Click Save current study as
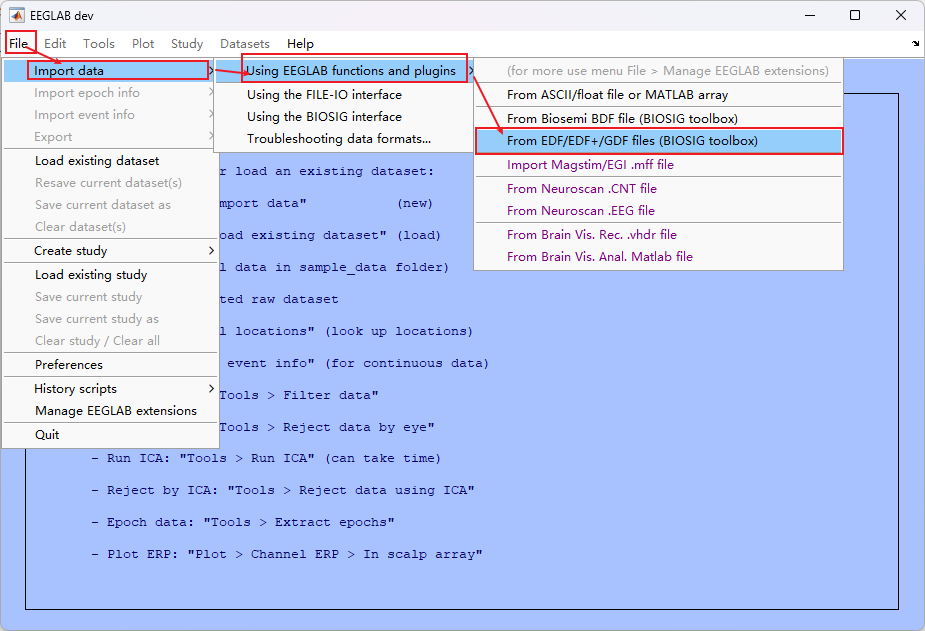925x631 pixels. click(110, 318)
